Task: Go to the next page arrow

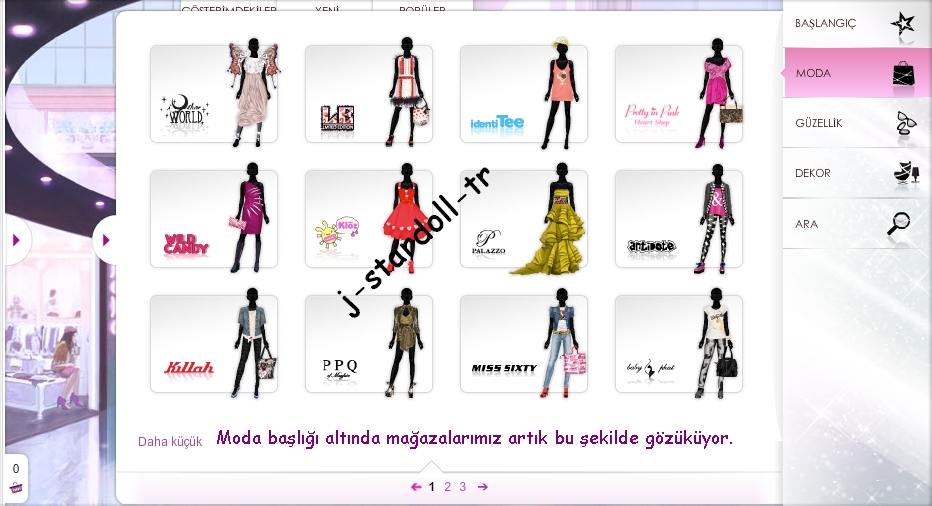Action: [483, 486]
